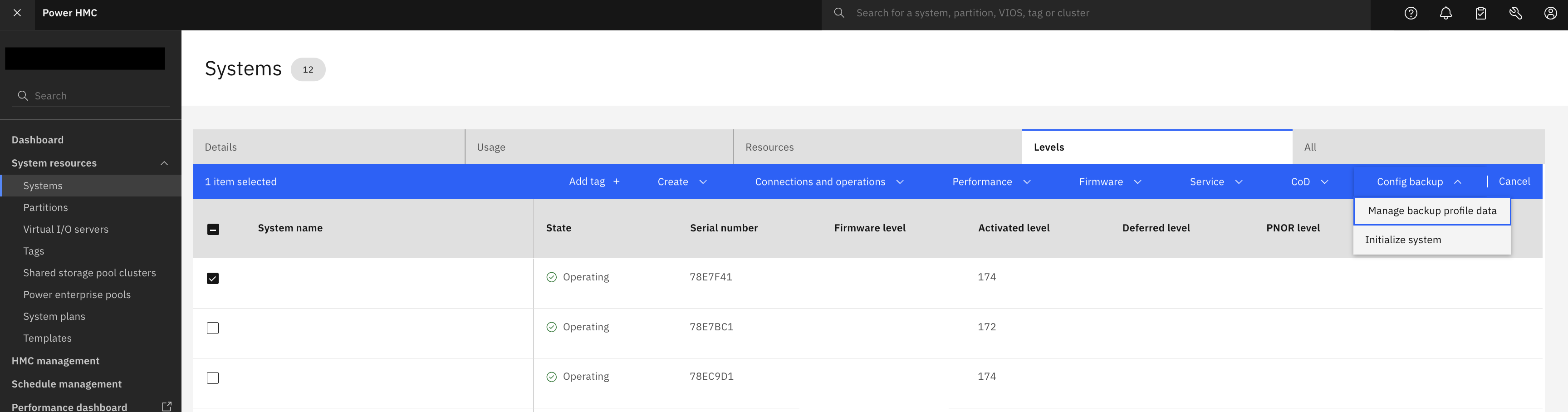Viewport: 1568px width, 412px height.
Task: Open Systems in the sidebar
Action: tap(91, 186)
